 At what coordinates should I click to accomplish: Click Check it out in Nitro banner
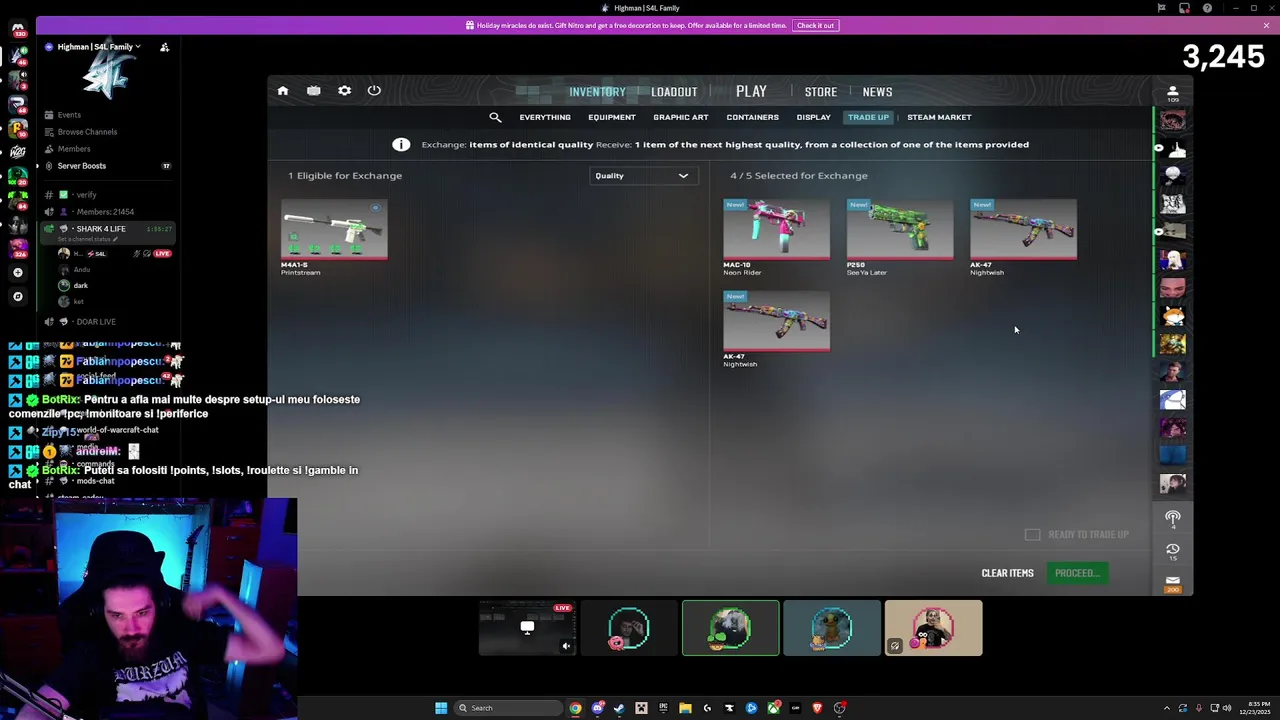click(815, 25)
